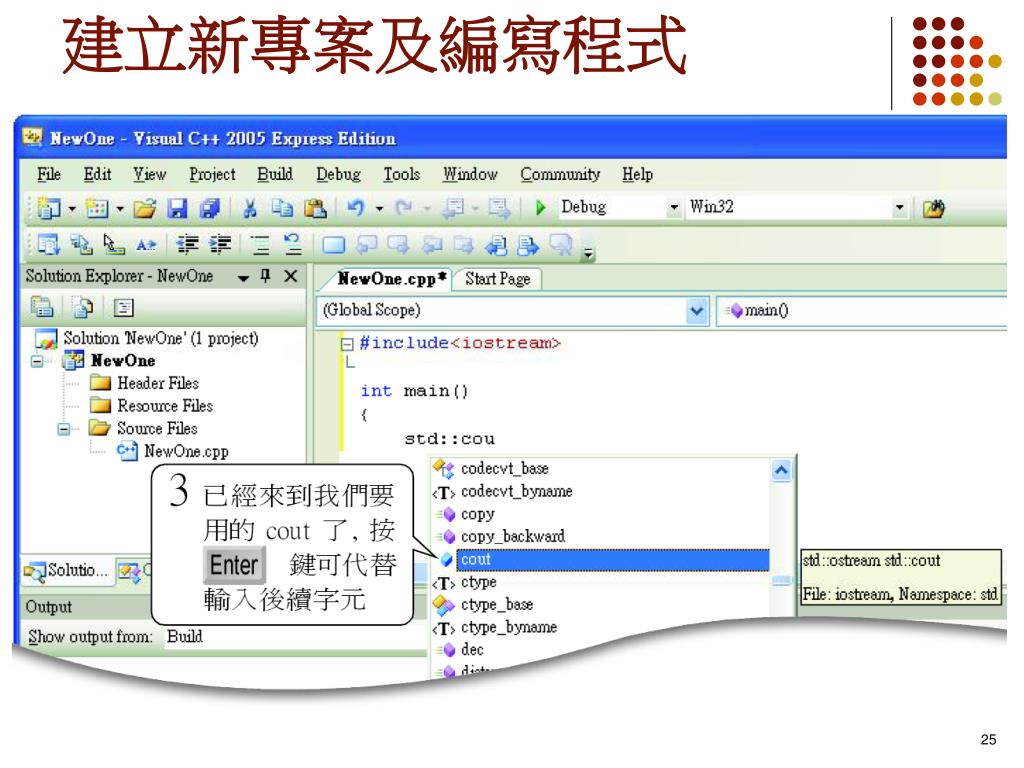This screenshot has width=1024, height=768.
Task: Click the View Code icon in Solution Explorer
Action: point(123,307)
